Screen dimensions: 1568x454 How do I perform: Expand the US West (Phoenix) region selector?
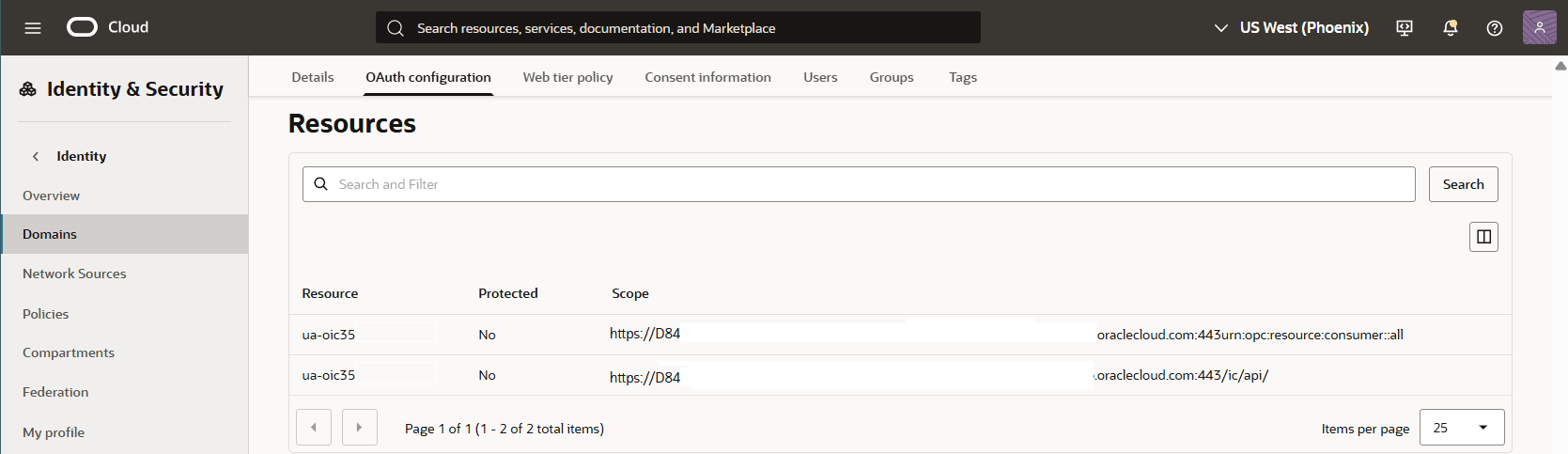tap(1292, 28)
